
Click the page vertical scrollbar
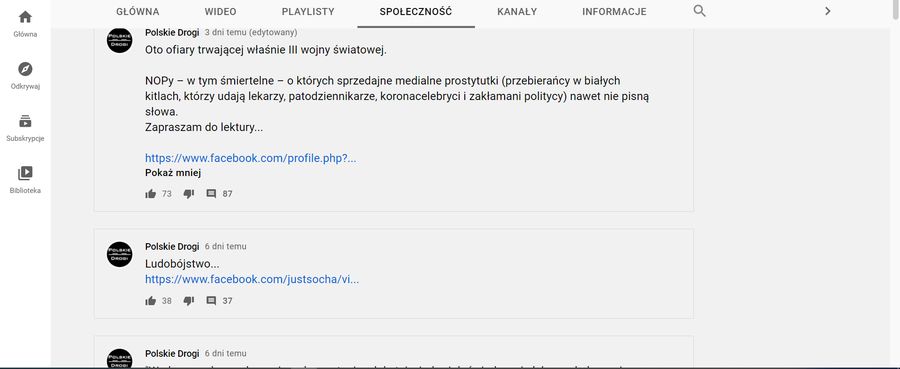tap(895, 184)
